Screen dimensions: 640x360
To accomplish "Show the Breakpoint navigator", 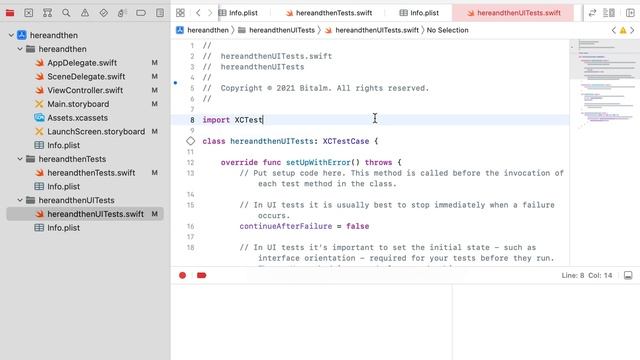I will [x=141, y=13].
